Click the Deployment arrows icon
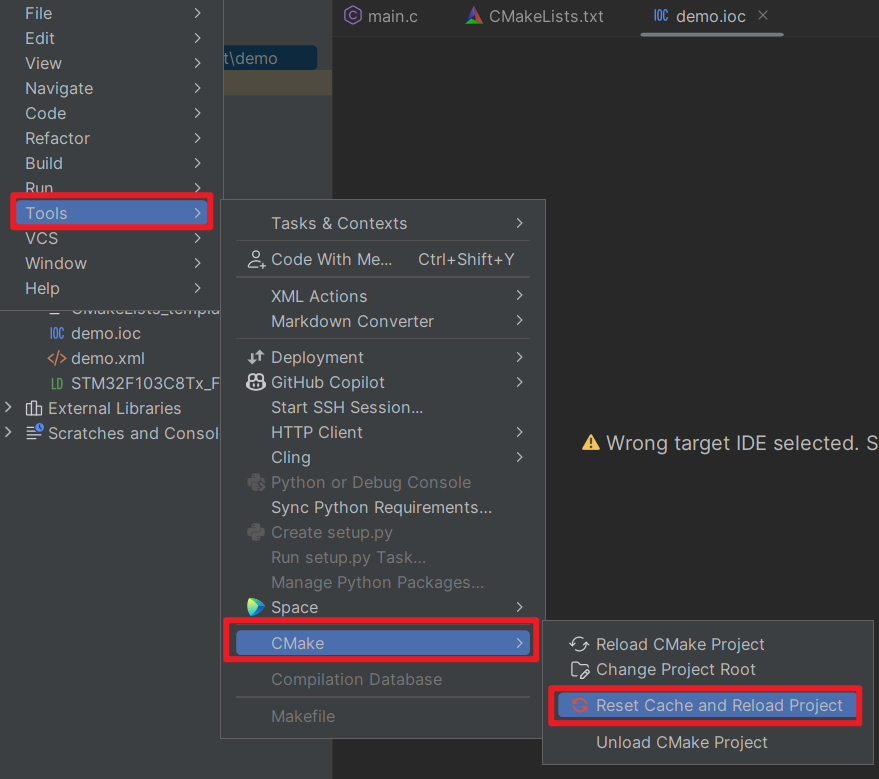879x779 pixels. click(256, 357)
